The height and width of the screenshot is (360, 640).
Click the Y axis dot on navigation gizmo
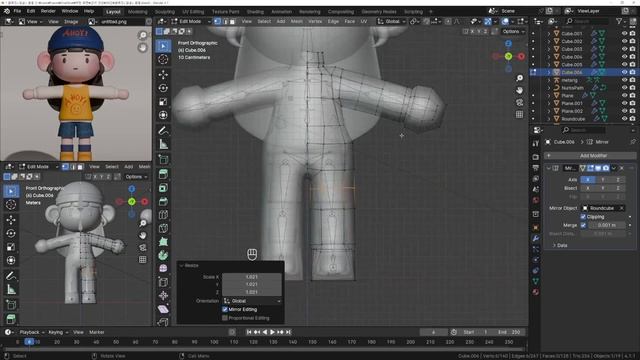(508, 56)
